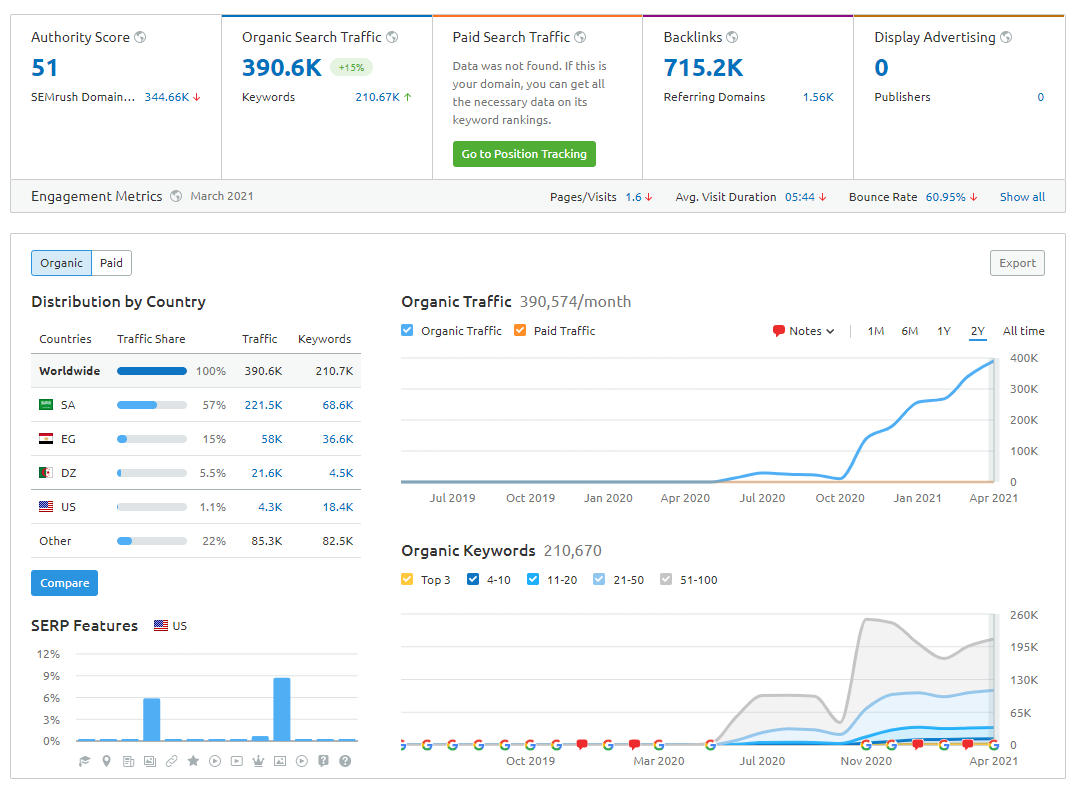Toggle the Paid Traffic checkbox
Viewport: 1088px width, 789px height.
520,331
